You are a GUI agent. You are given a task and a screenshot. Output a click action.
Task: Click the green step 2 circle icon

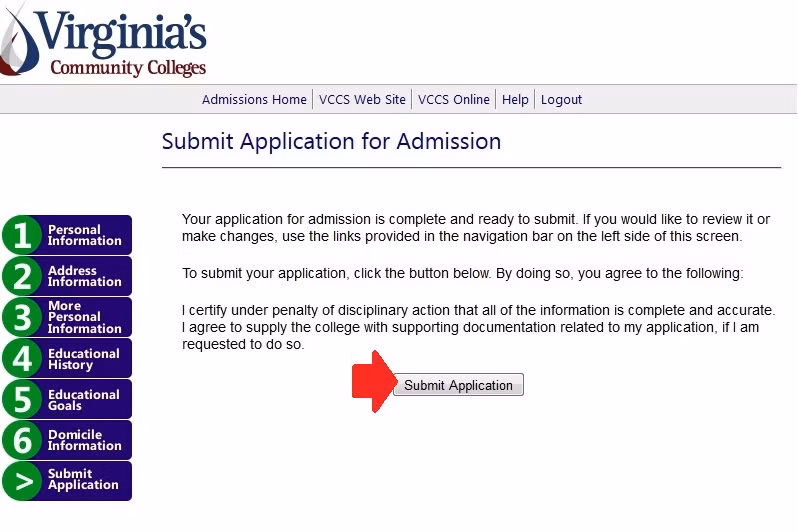tap(20, 277)
